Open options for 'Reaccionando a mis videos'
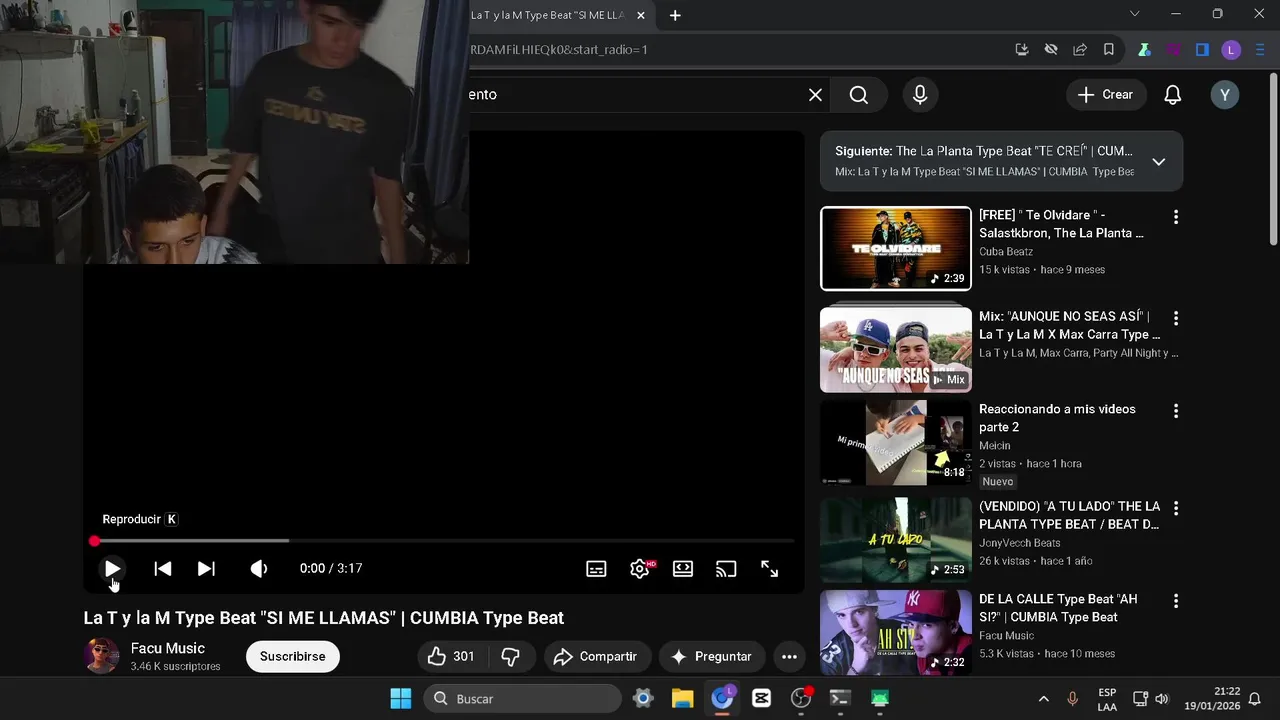 click(1176, 411)
